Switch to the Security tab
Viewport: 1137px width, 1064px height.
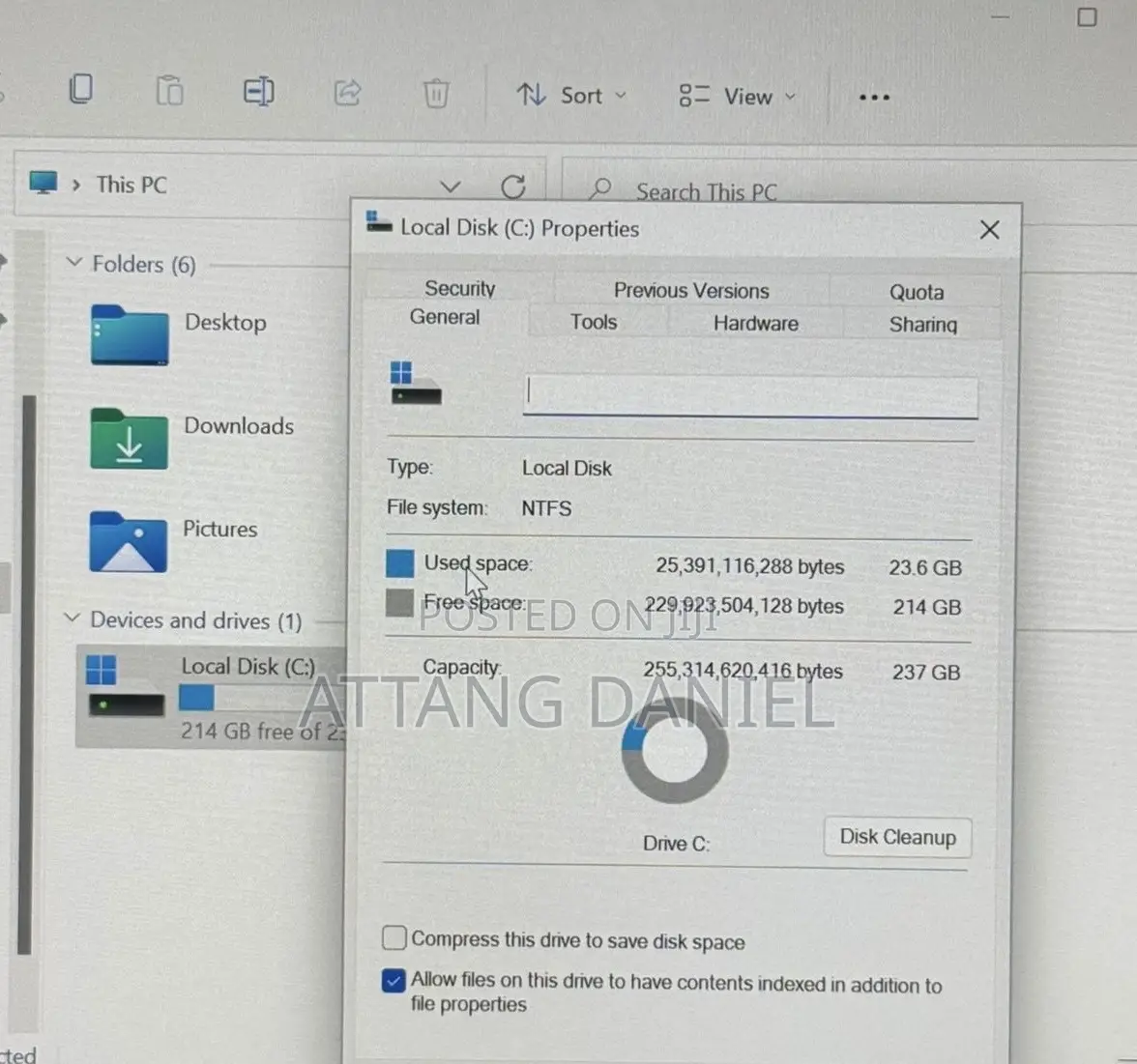(460, 288)
